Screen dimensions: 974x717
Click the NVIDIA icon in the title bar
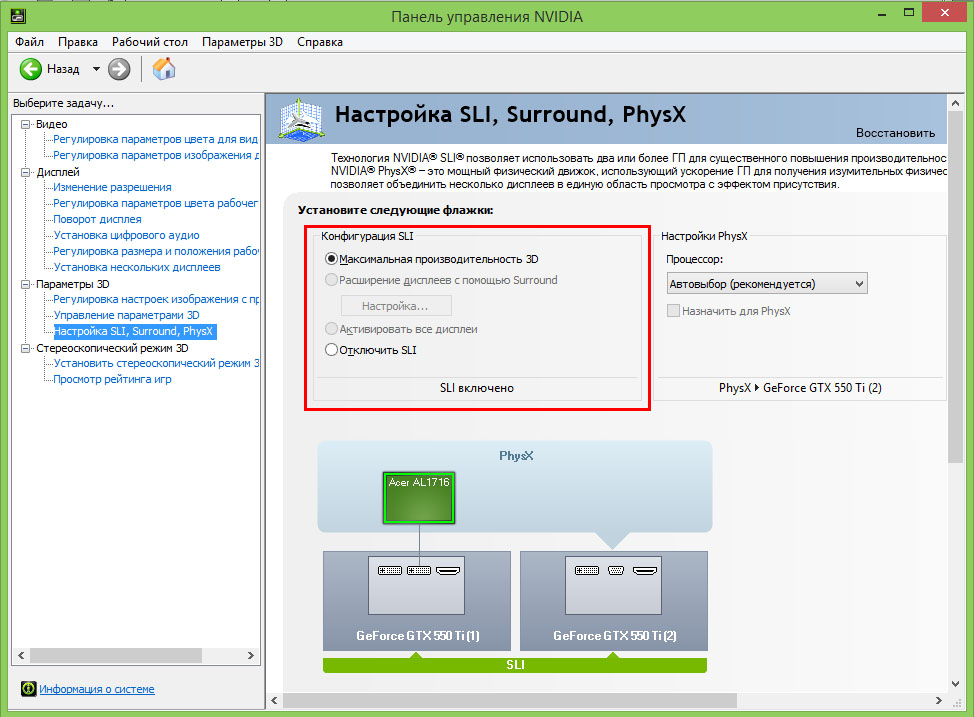pyautogui.click(x=17, y=14)
